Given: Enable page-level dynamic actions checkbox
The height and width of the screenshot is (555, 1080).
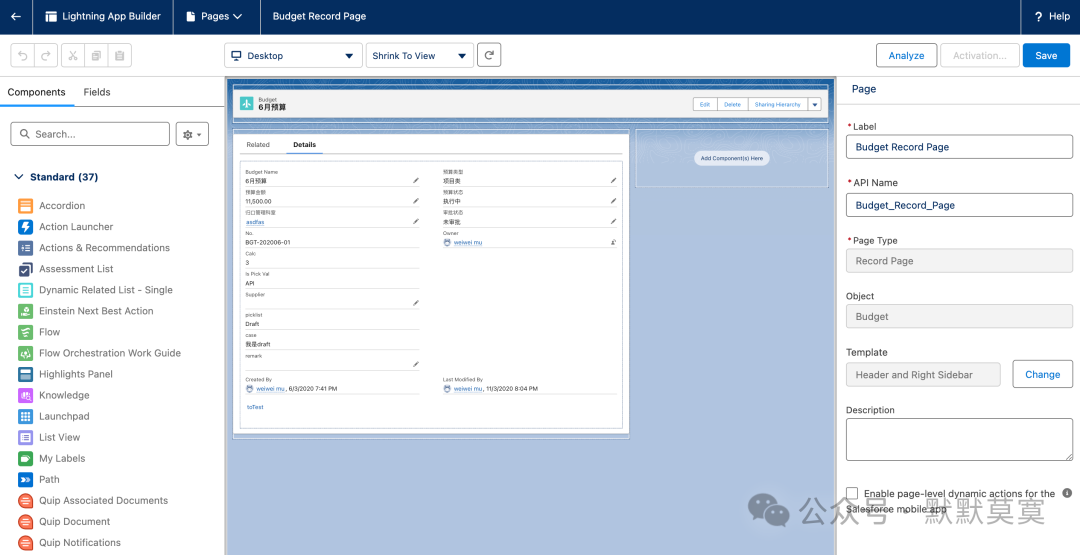Looking at the screenshot, I should (x=852, y=493).
